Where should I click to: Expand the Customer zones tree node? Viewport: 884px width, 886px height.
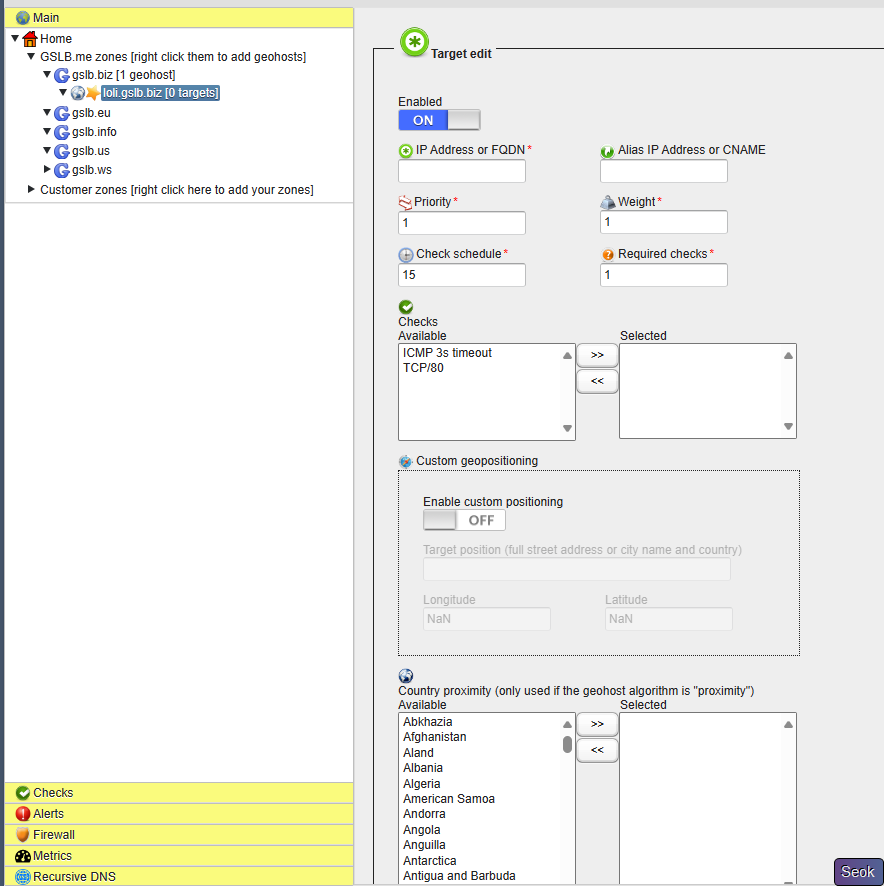coord(31,189)
